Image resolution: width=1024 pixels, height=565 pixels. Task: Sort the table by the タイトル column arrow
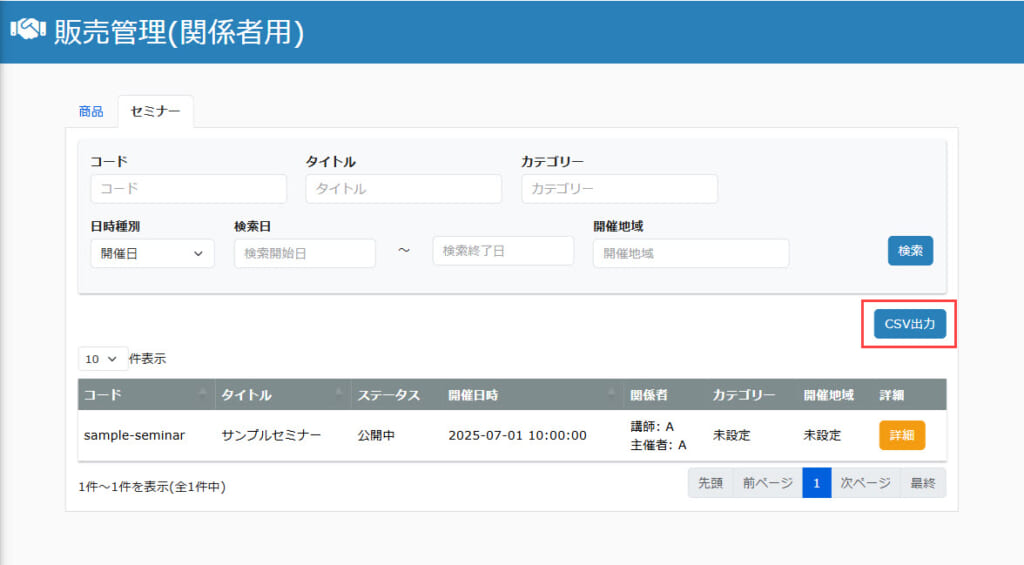tap(339, 393)
